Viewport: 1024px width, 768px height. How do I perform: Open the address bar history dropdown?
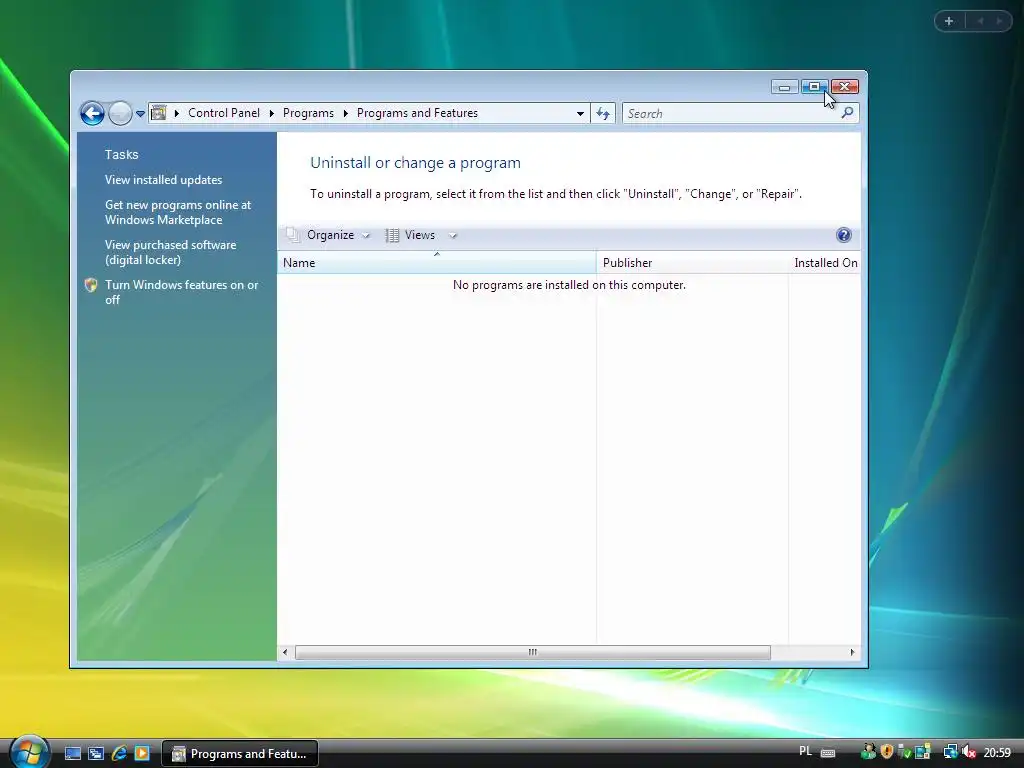[x=580, y=114]
